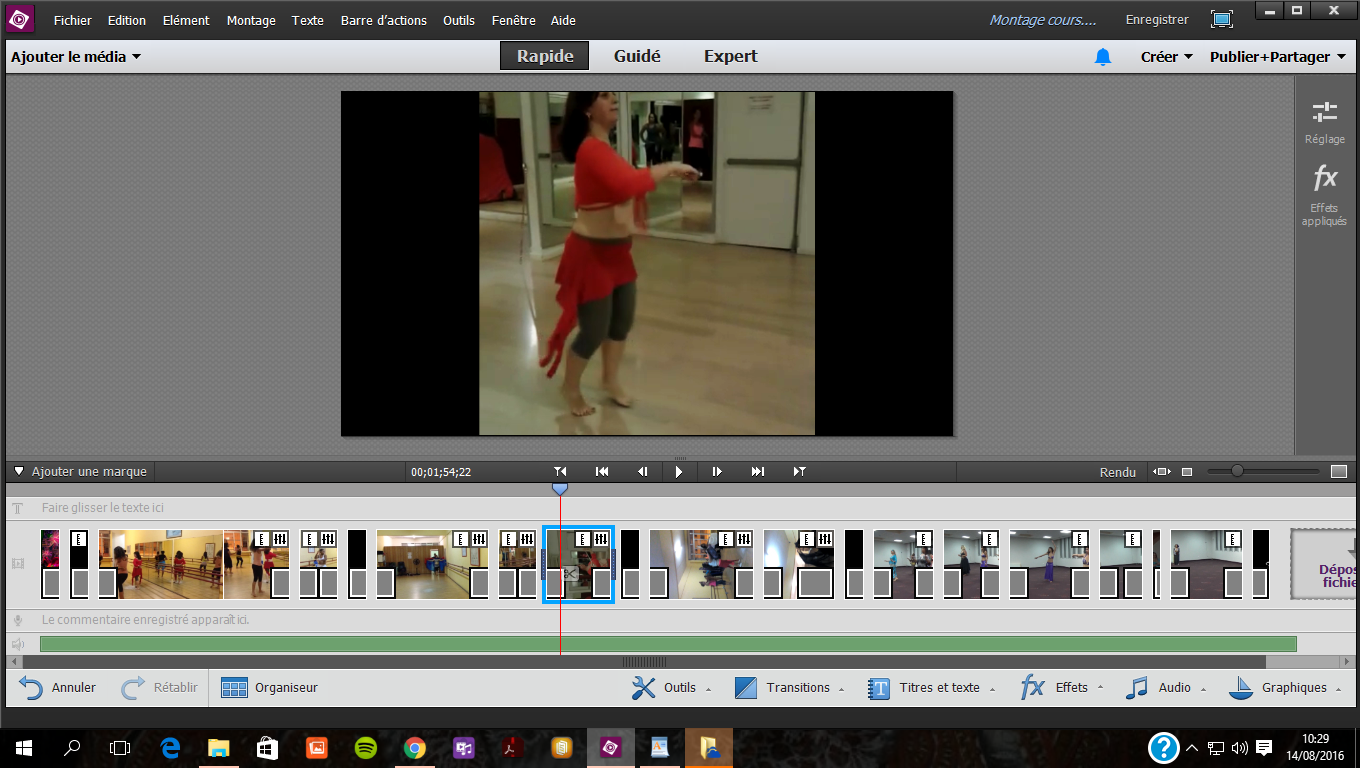Click the blue notification bell

[1102, 57]
